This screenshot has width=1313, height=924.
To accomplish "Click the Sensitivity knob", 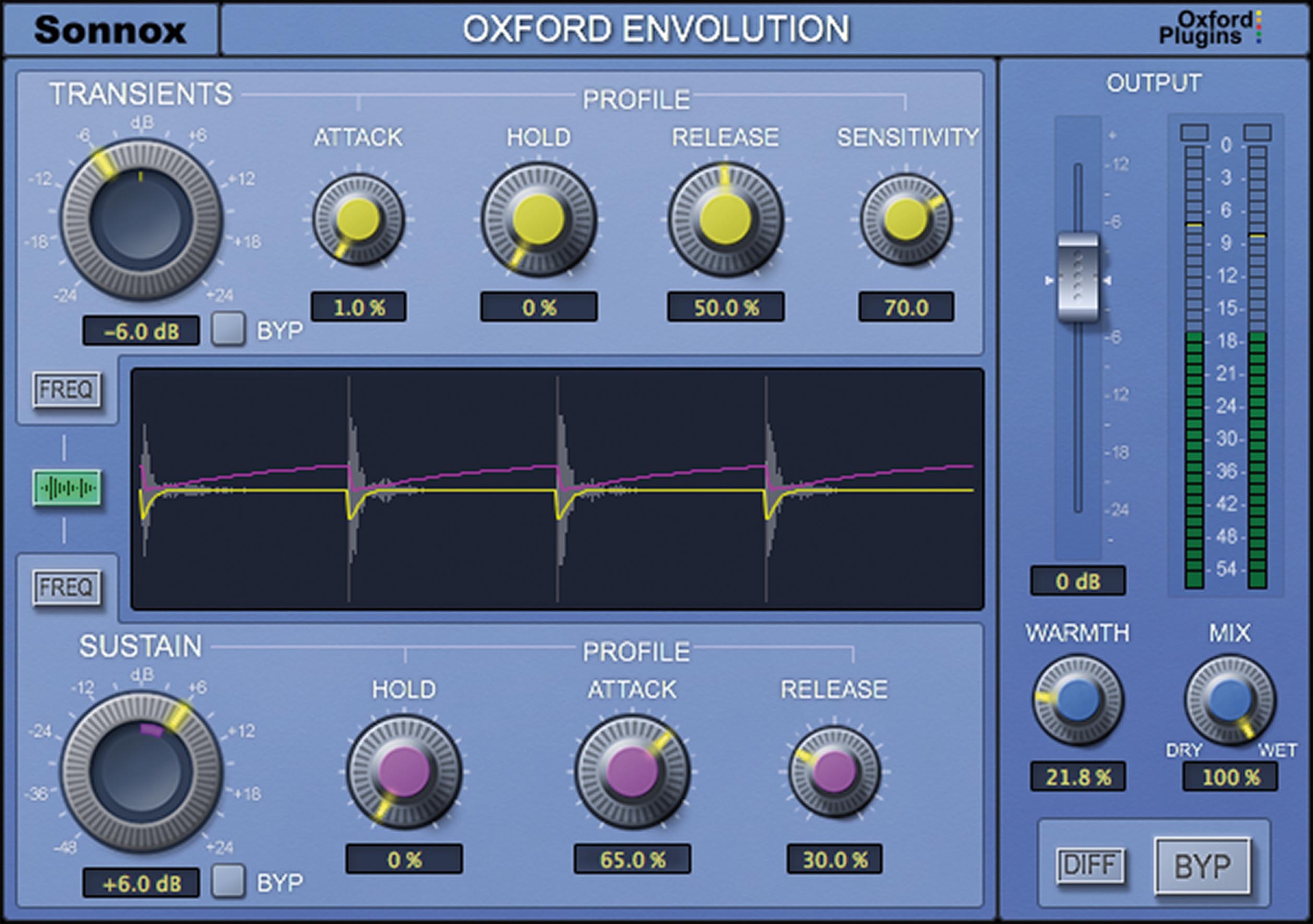I will (x=907, y=220).
